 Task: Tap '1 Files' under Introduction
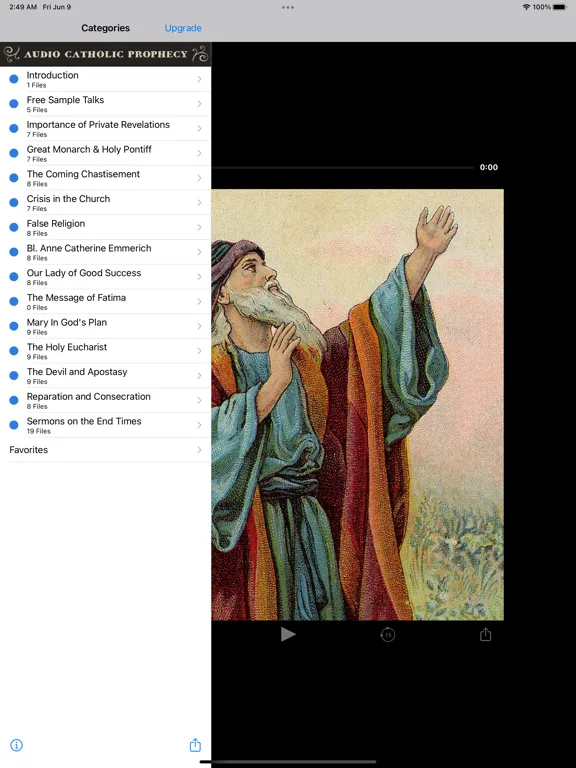(36, 85)
